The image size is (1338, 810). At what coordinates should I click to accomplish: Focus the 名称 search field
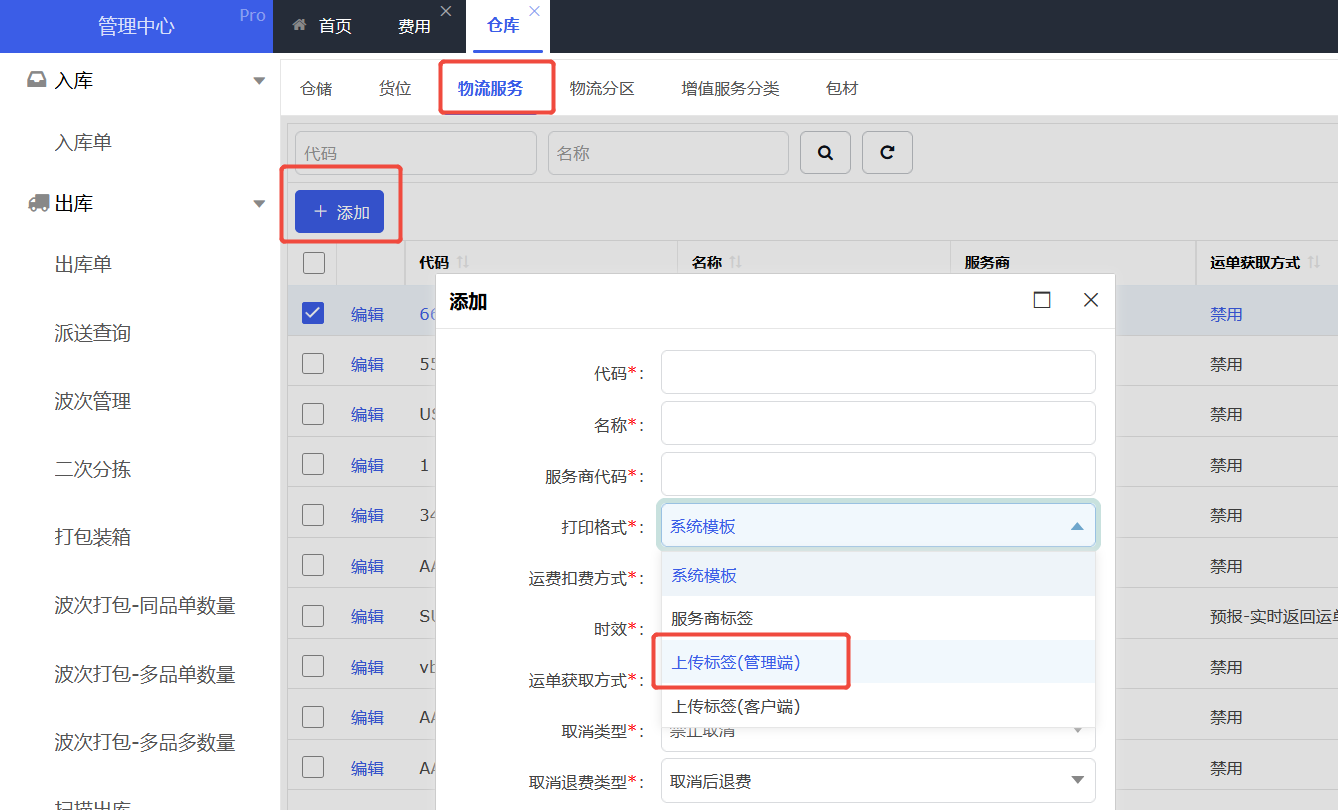coord(668,153)
